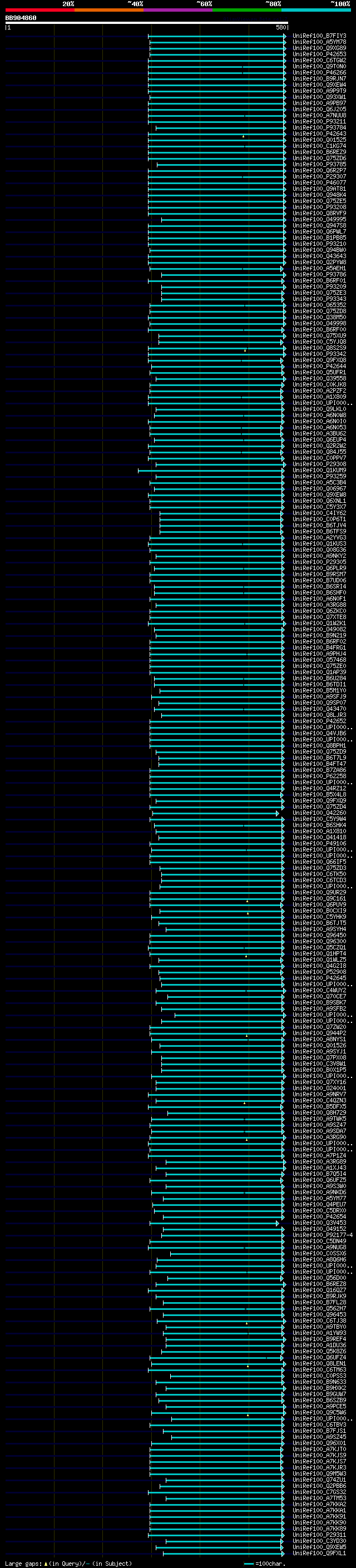Select the UniRef100_Q9LKL0 label
Screen dimensions: 356x1568
click(319, 409)
